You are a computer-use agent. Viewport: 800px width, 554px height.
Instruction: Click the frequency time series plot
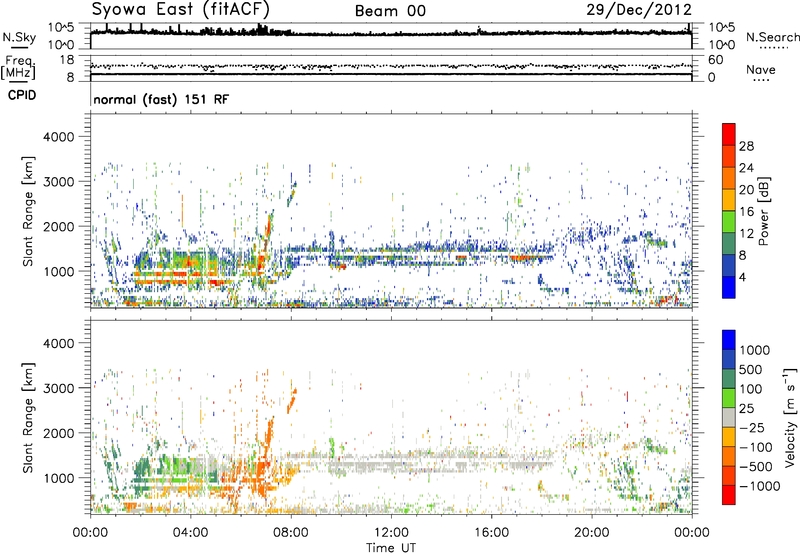391,69
